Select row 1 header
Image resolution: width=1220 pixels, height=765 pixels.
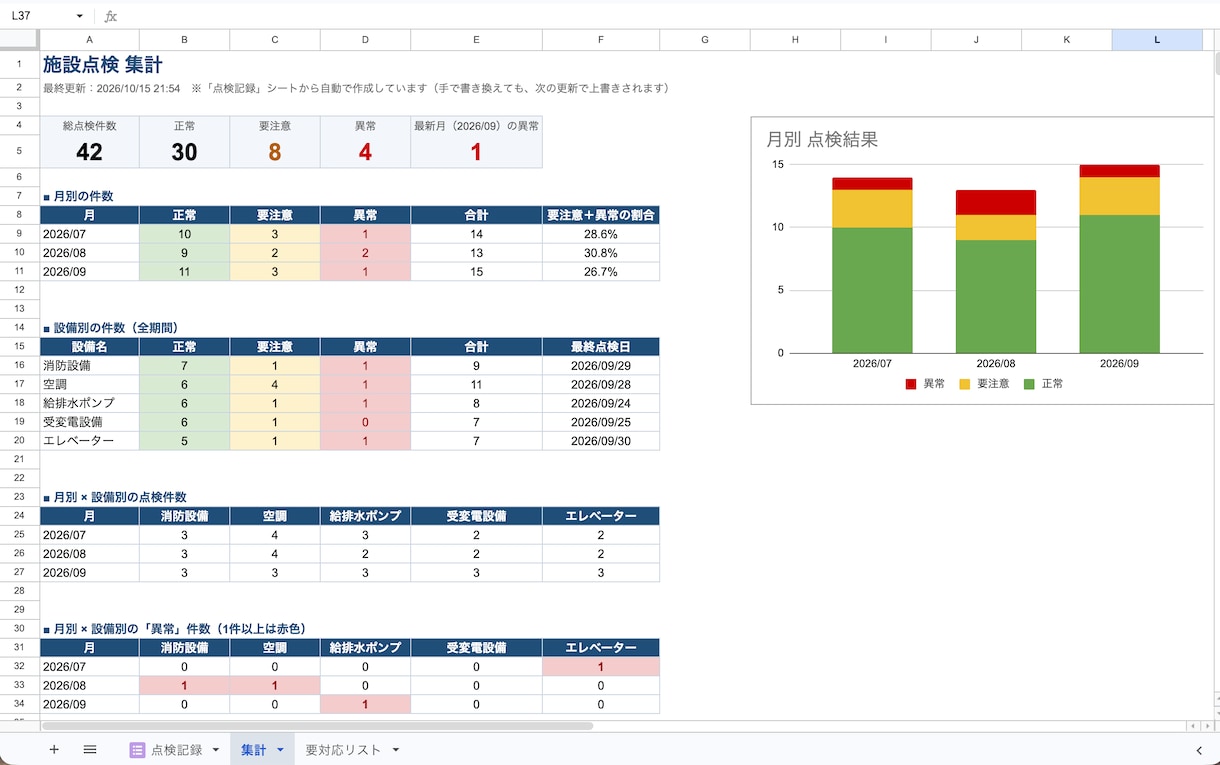point(19,64)
